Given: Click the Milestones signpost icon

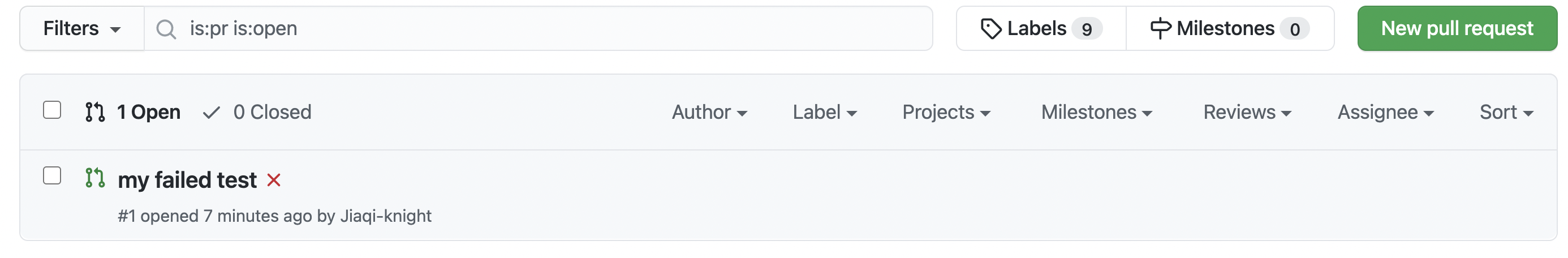Looking at the screenshot, I should [1160, 29].
